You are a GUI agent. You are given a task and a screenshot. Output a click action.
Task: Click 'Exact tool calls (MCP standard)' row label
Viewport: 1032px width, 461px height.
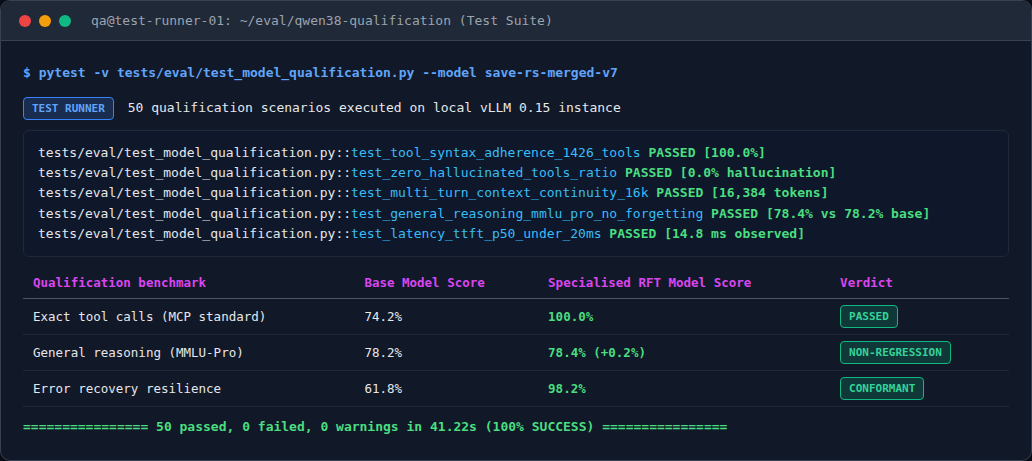[x=149, y=317]
